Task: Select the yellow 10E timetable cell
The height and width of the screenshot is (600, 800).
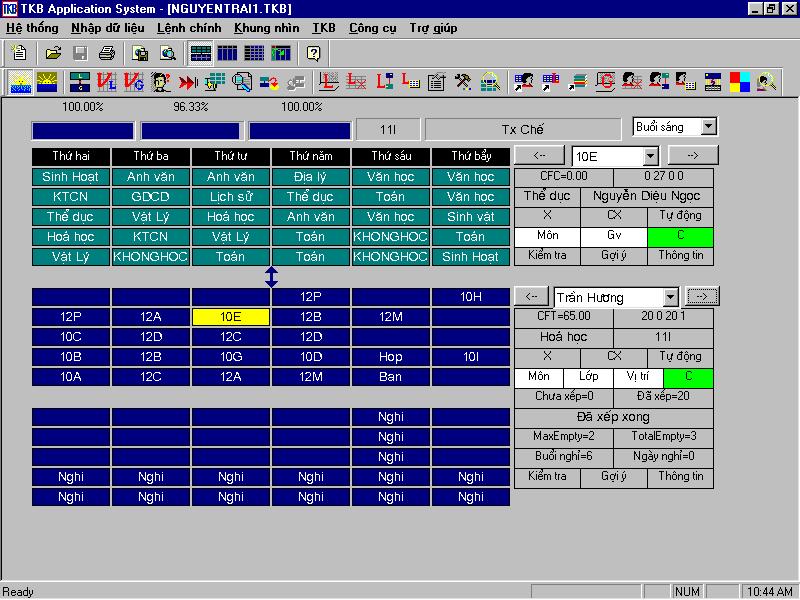Action: click(x=231, y=317)
